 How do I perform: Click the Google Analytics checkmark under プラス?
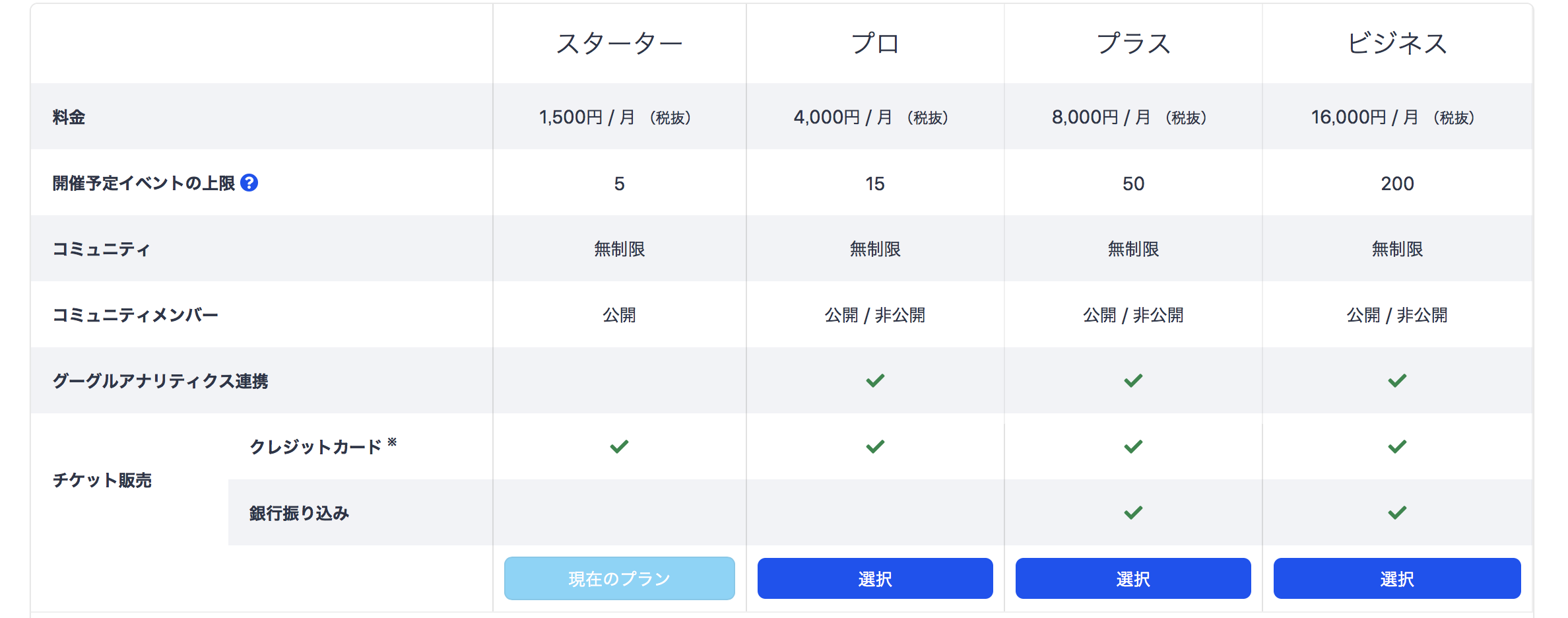(x=1133, y=381)
